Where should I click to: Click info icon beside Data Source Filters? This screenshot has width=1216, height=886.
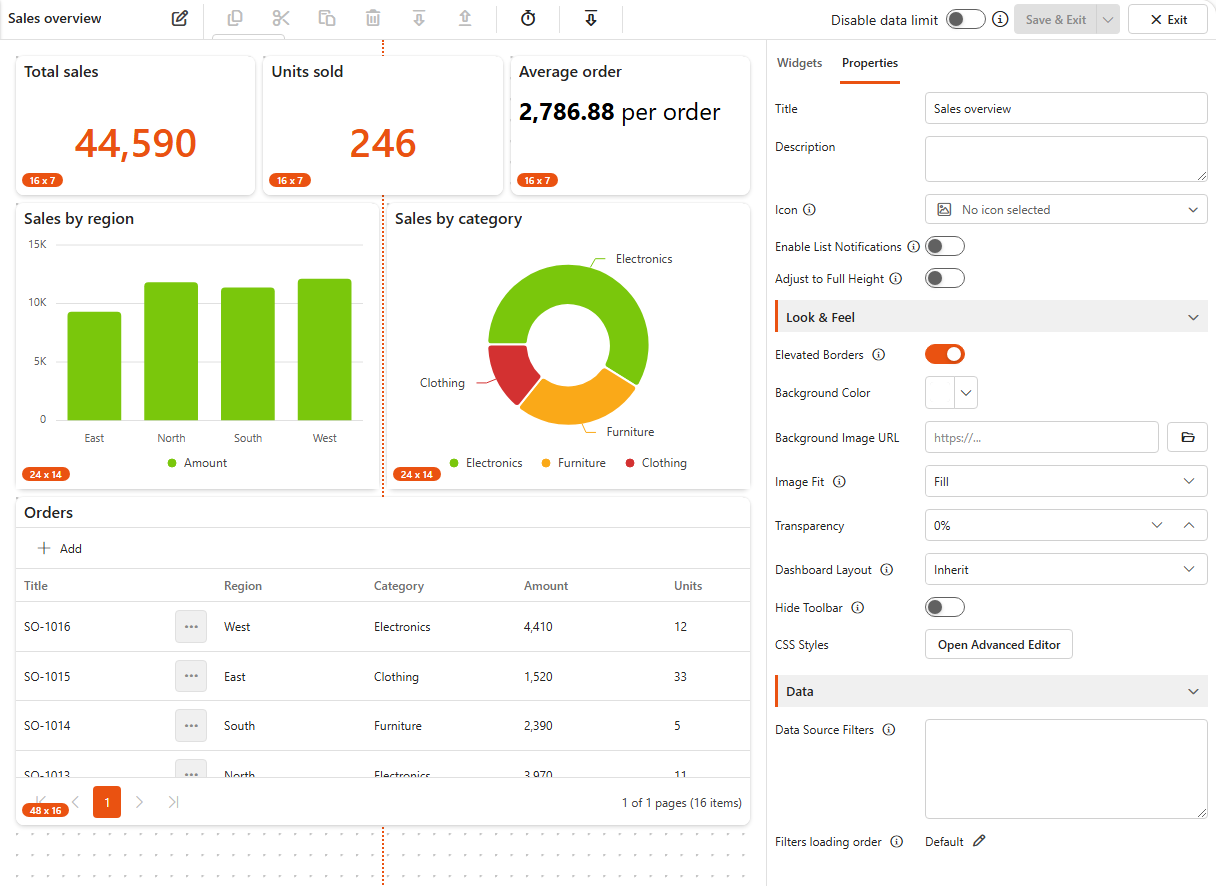888,730
